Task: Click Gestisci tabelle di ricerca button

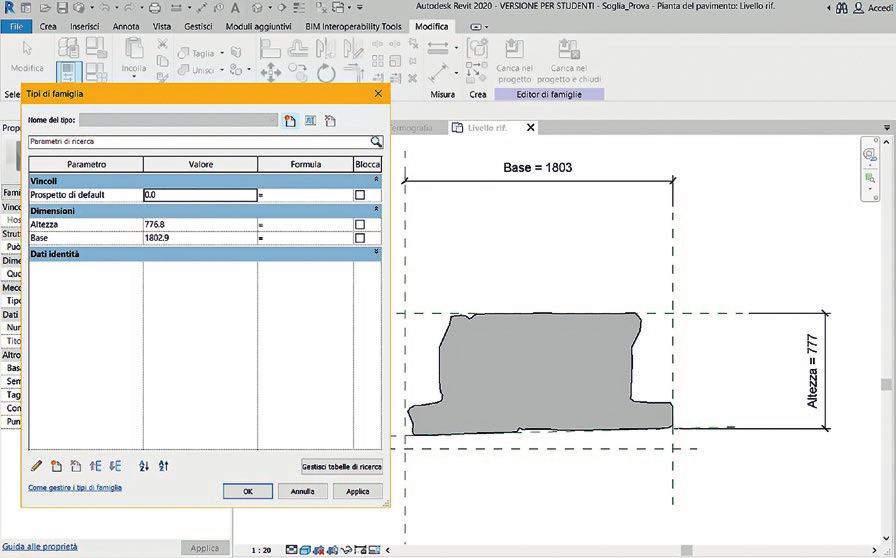Action: [342, 467]
